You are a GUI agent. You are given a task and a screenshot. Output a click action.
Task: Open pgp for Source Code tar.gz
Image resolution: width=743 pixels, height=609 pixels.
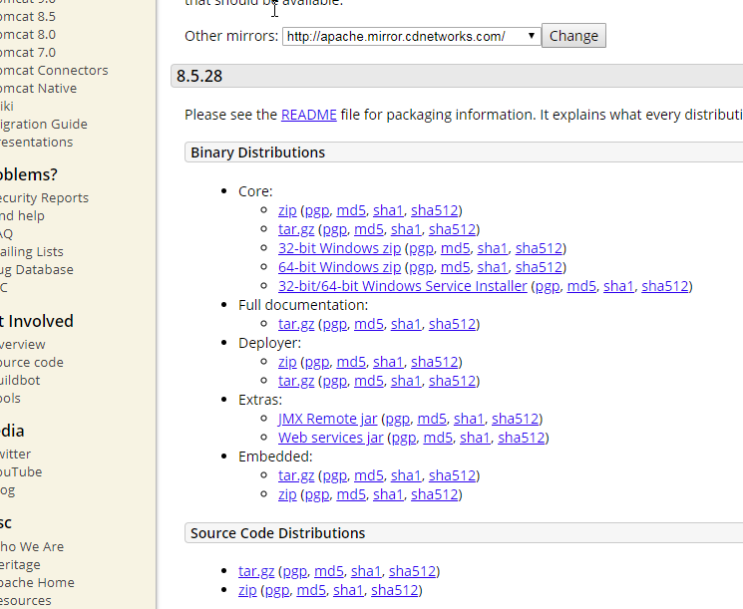click(295, 571)
